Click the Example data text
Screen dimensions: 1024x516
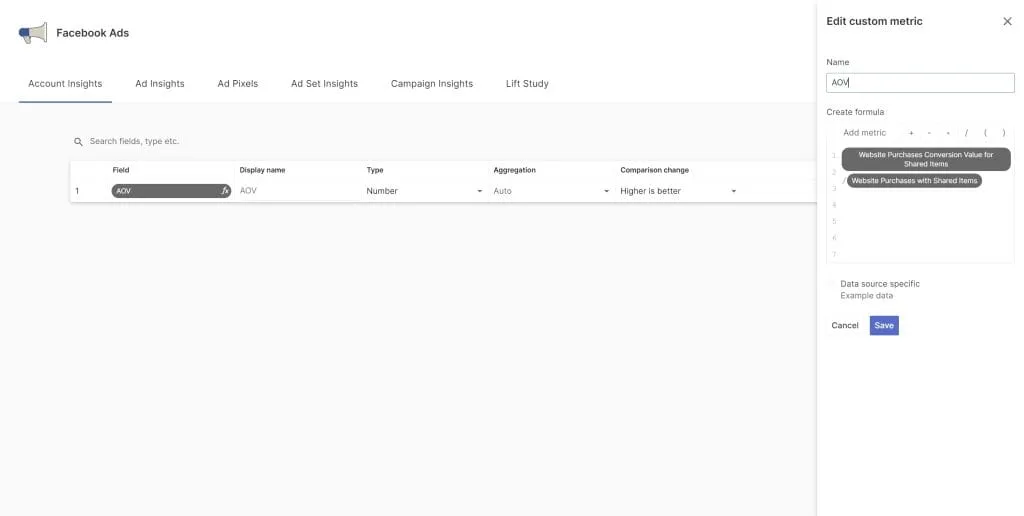coord(866,296)
